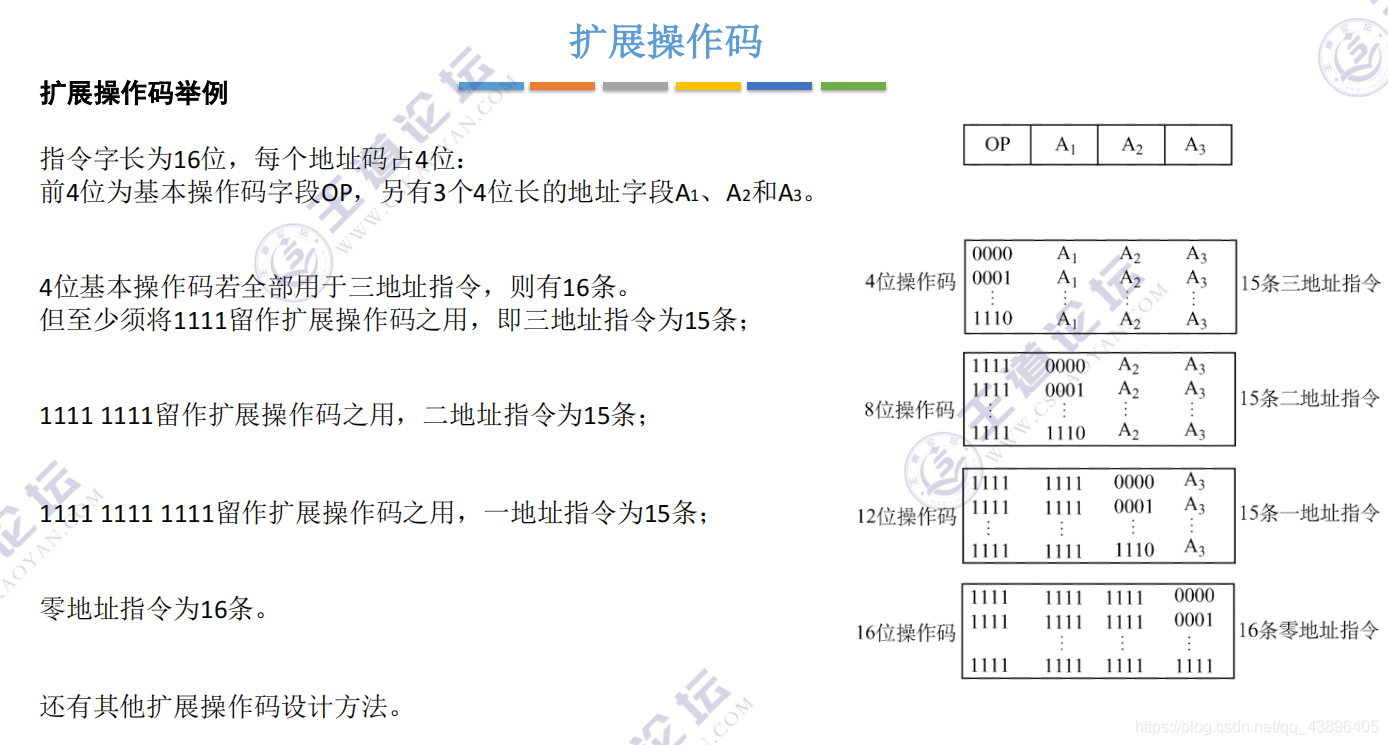Click the label "4位操作码"
1388x745 pixels.
coord(910,282)
